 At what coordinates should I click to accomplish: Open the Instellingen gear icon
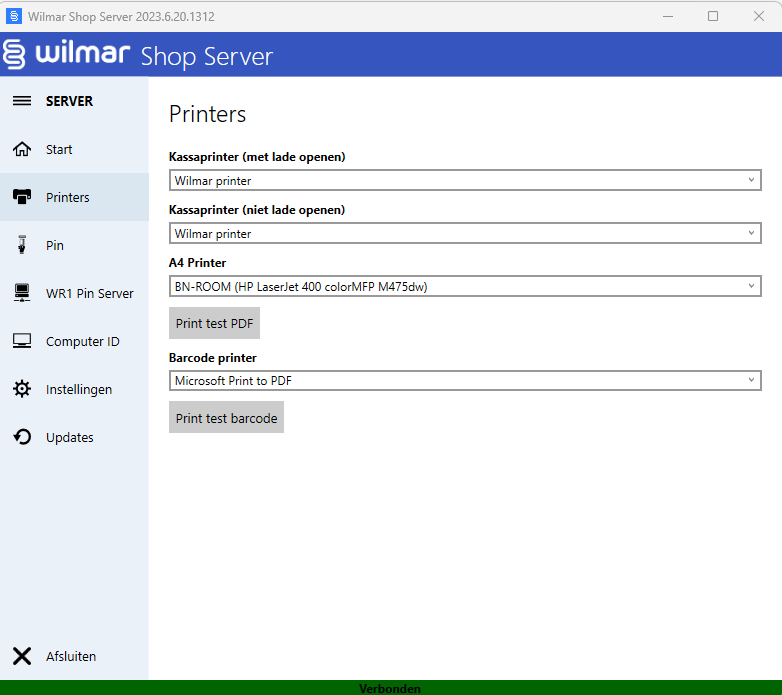pyautogui.click(x=21, y=389)
